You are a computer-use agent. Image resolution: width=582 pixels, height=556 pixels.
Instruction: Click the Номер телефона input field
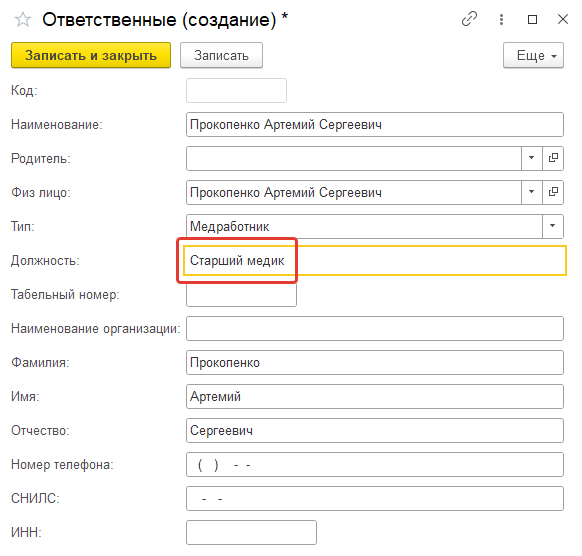click(x=375, y=464)
